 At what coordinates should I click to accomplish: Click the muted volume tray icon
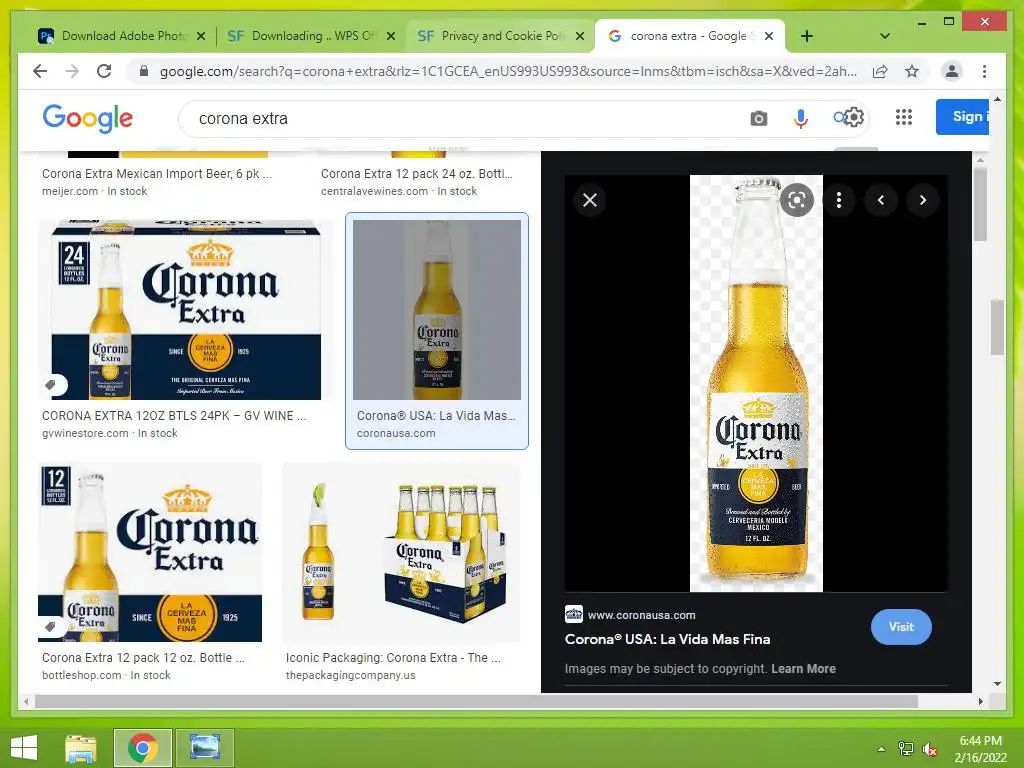[x=930, y=749]
